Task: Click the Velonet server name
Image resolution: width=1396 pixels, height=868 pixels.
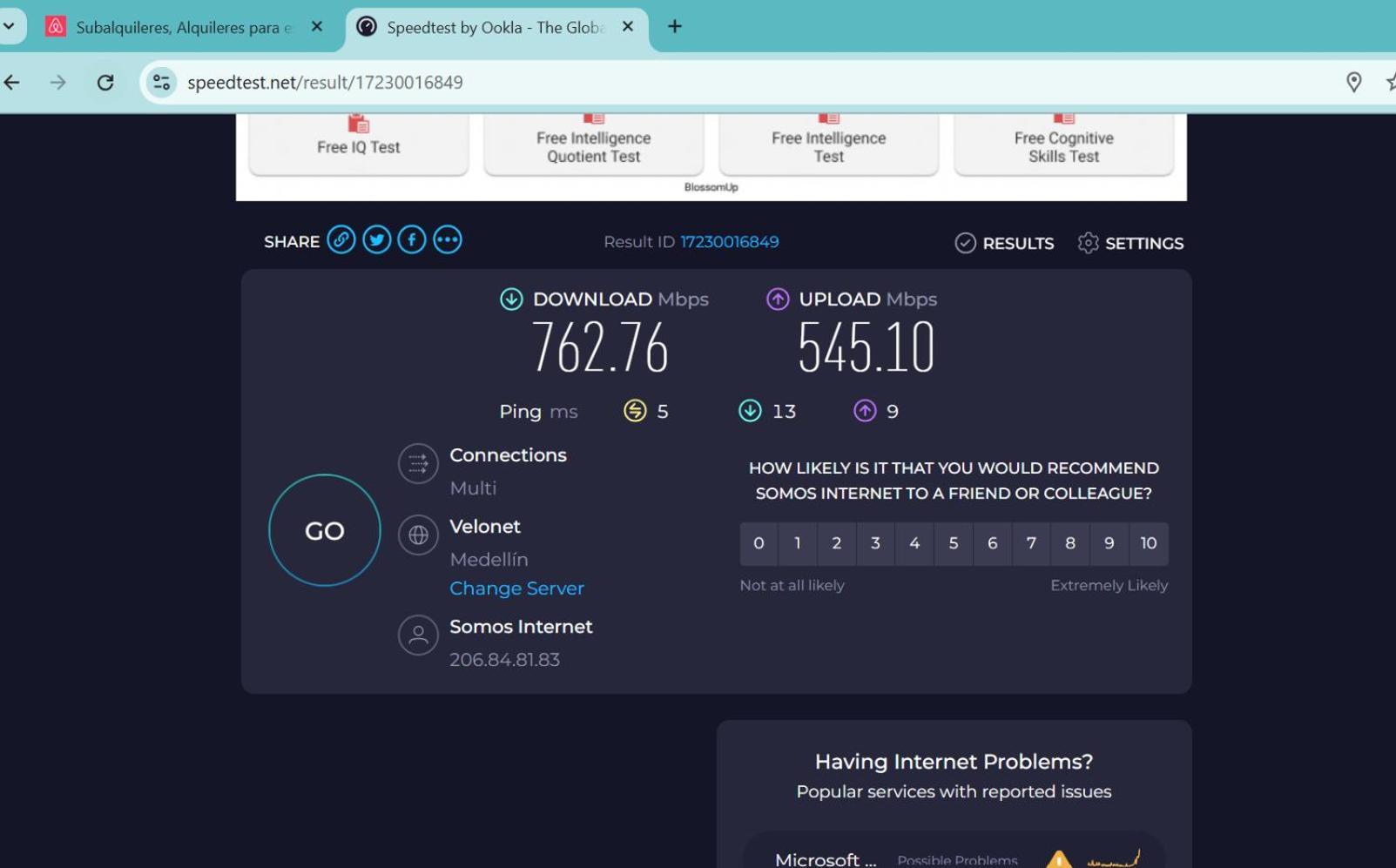Action: pos(485,527)
